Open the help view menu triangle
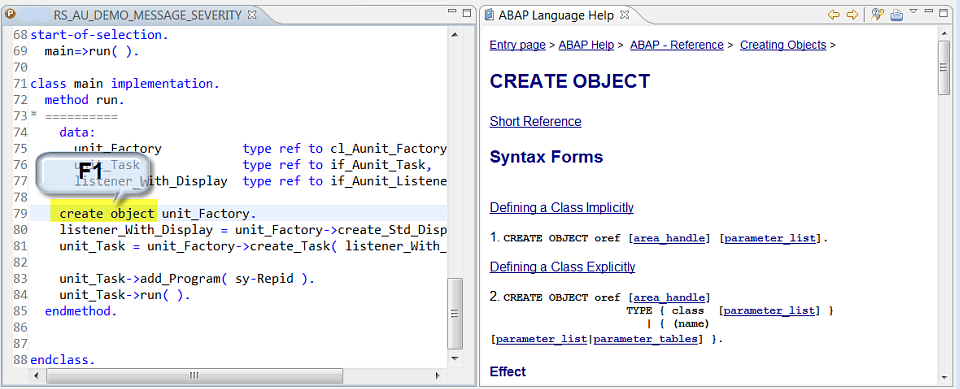This screenshot has height=389, width=960. pos(913,12)
